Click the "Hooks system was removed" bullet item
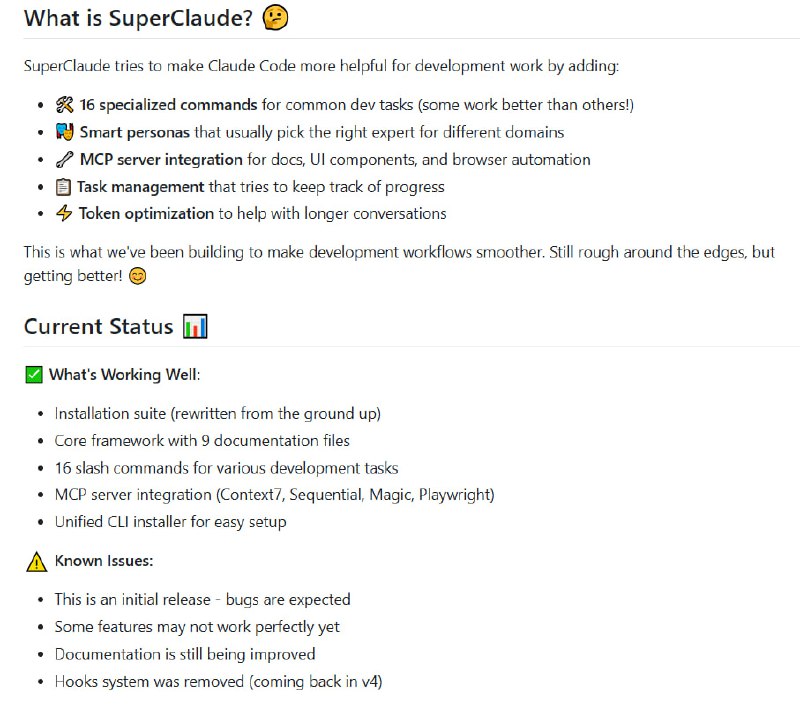 pos(218,681)
